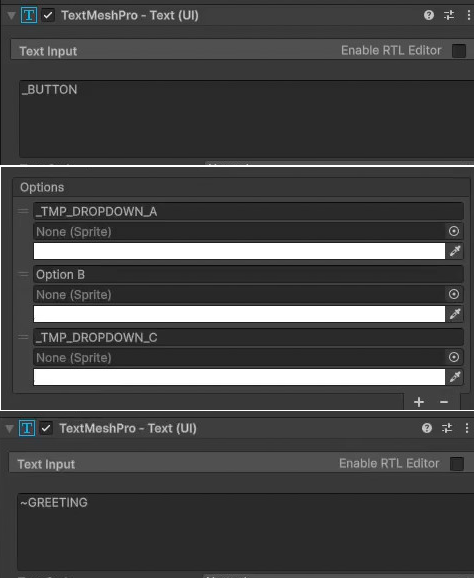Open help for the bottom TextMeshPro component
The width and height of the screenshot is (474, 578).
click(x=427, y=428)
